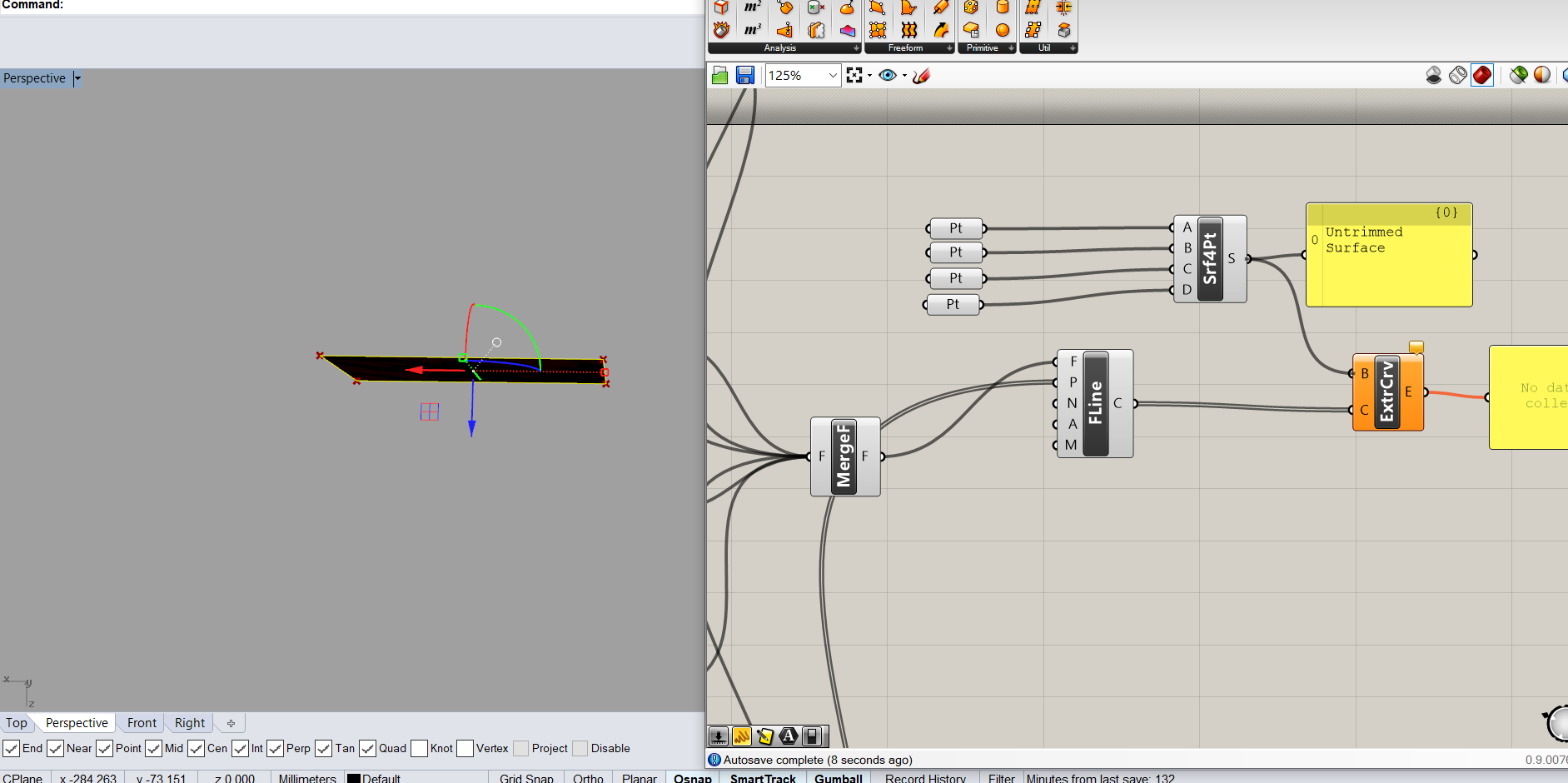Toggle SmartTrack in the status bar

point(763,778)
